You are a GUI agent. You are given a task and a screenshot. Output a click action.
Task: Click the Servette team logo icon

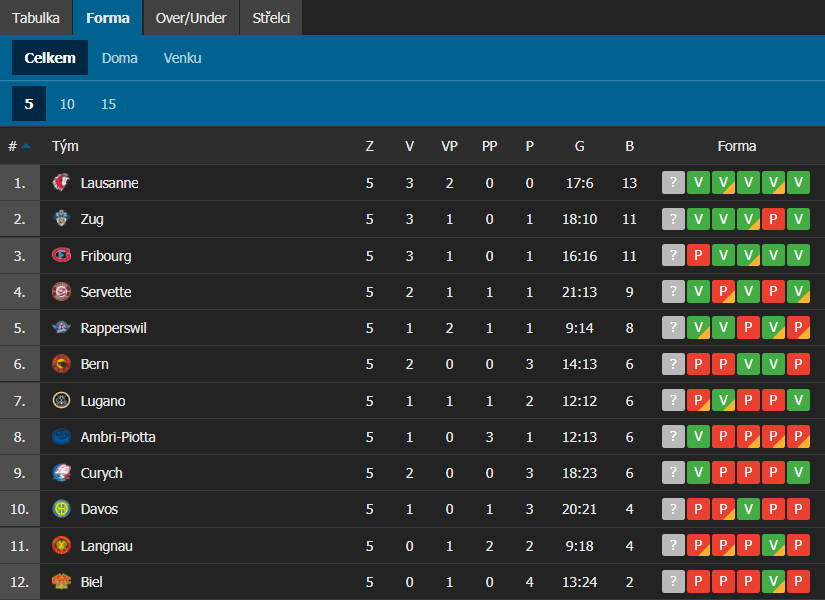tap(62, 292)
